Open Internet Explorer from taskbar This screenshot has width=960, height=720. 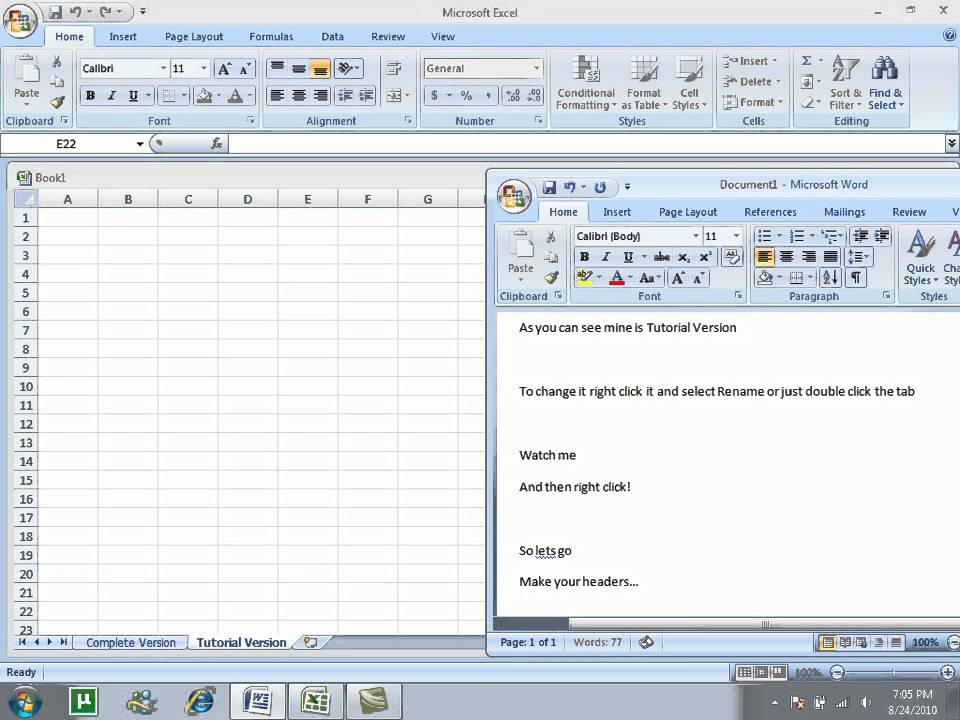pyautogui.click(x=200, y=700)
